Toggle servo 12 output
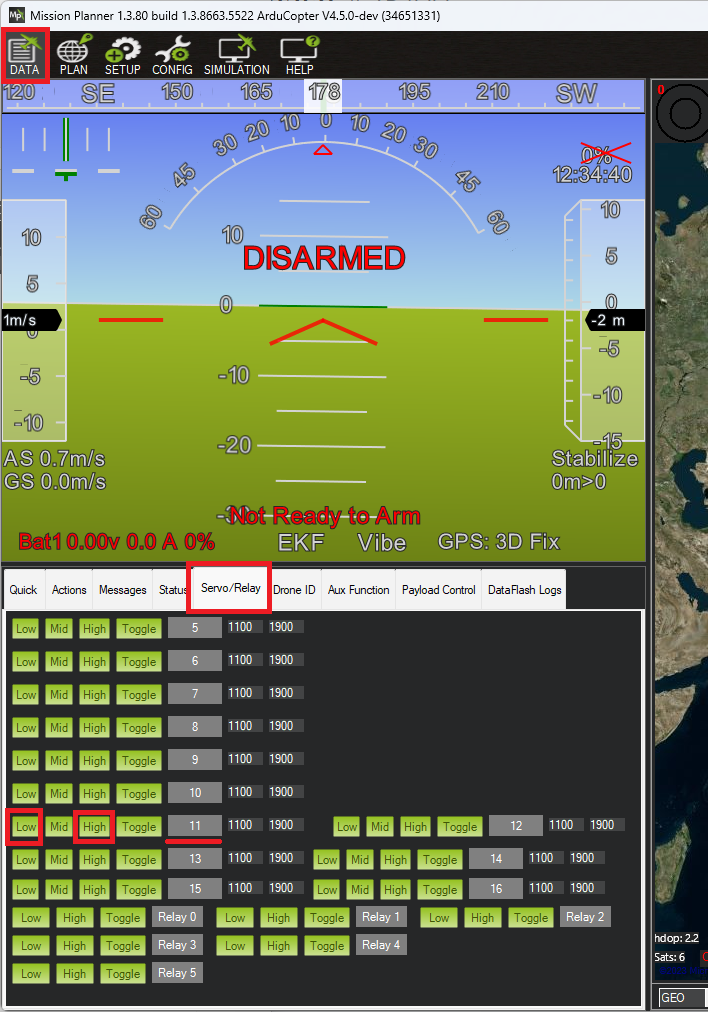This screenshot has width=708, height=1012. pyautogui.click(x=459, y=827)
